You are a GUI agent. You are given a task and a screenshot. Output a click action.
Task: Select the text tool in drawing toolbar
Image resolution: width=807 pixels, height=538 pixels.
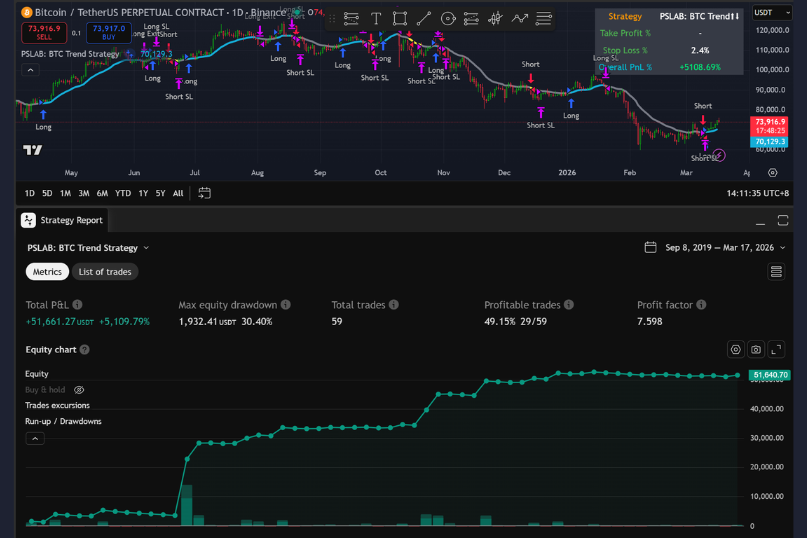[376, 18]
